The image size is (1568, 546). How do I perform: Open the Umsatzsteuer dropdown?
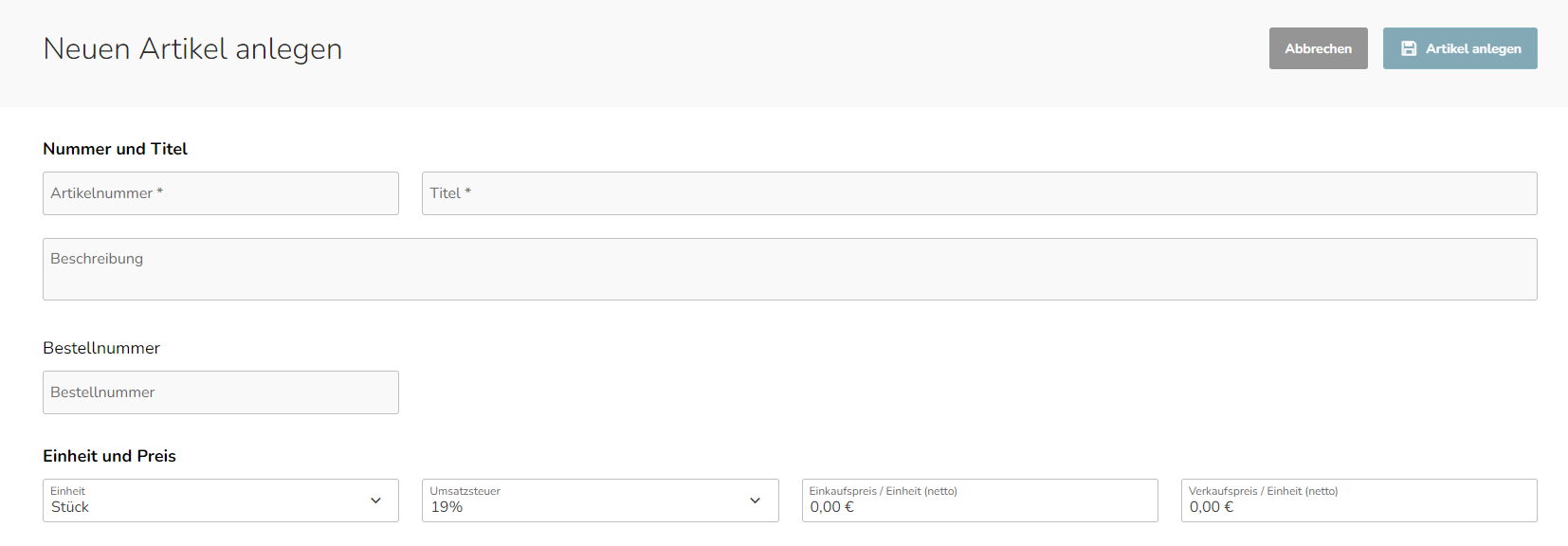tap(600, 500)
